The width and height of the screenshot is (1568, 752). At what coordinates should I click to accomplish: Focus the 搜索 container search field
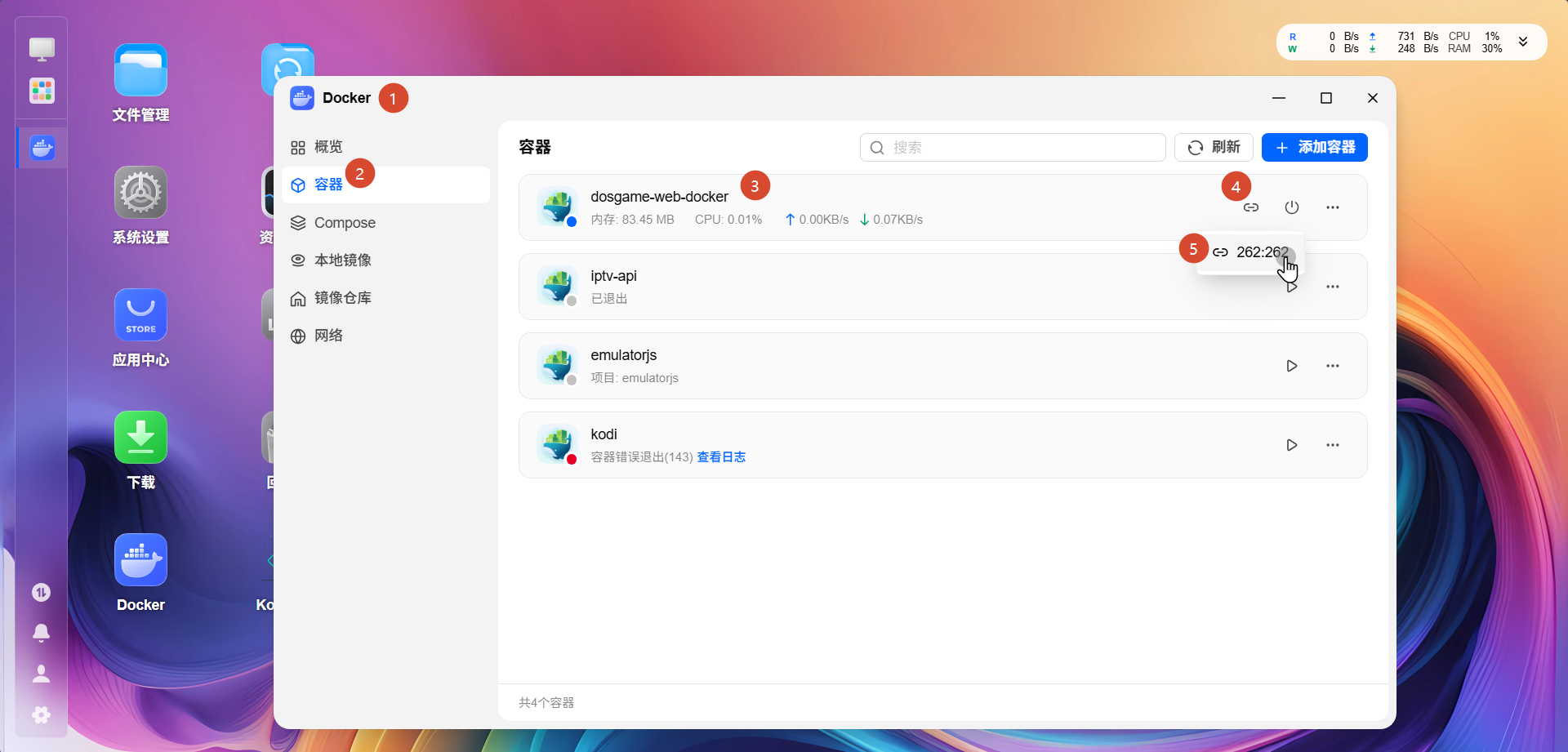click(x=1013, y=147)
